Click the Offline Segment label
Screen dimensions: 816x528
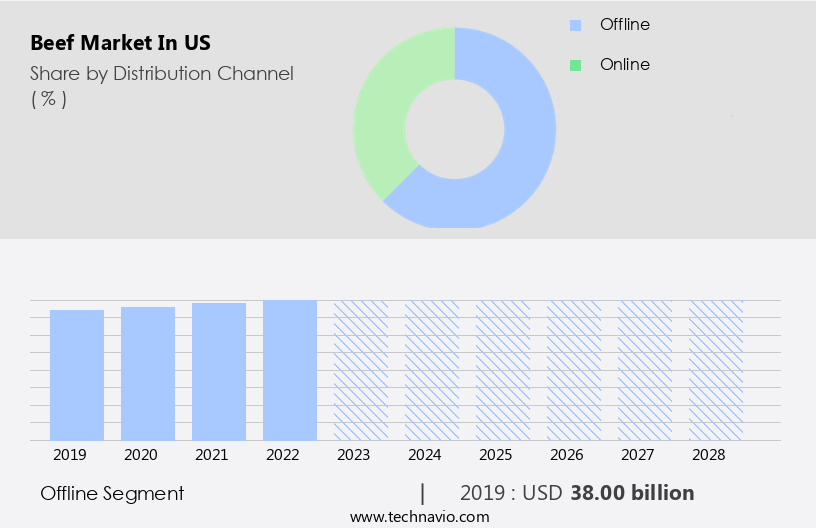pos(112,493)
